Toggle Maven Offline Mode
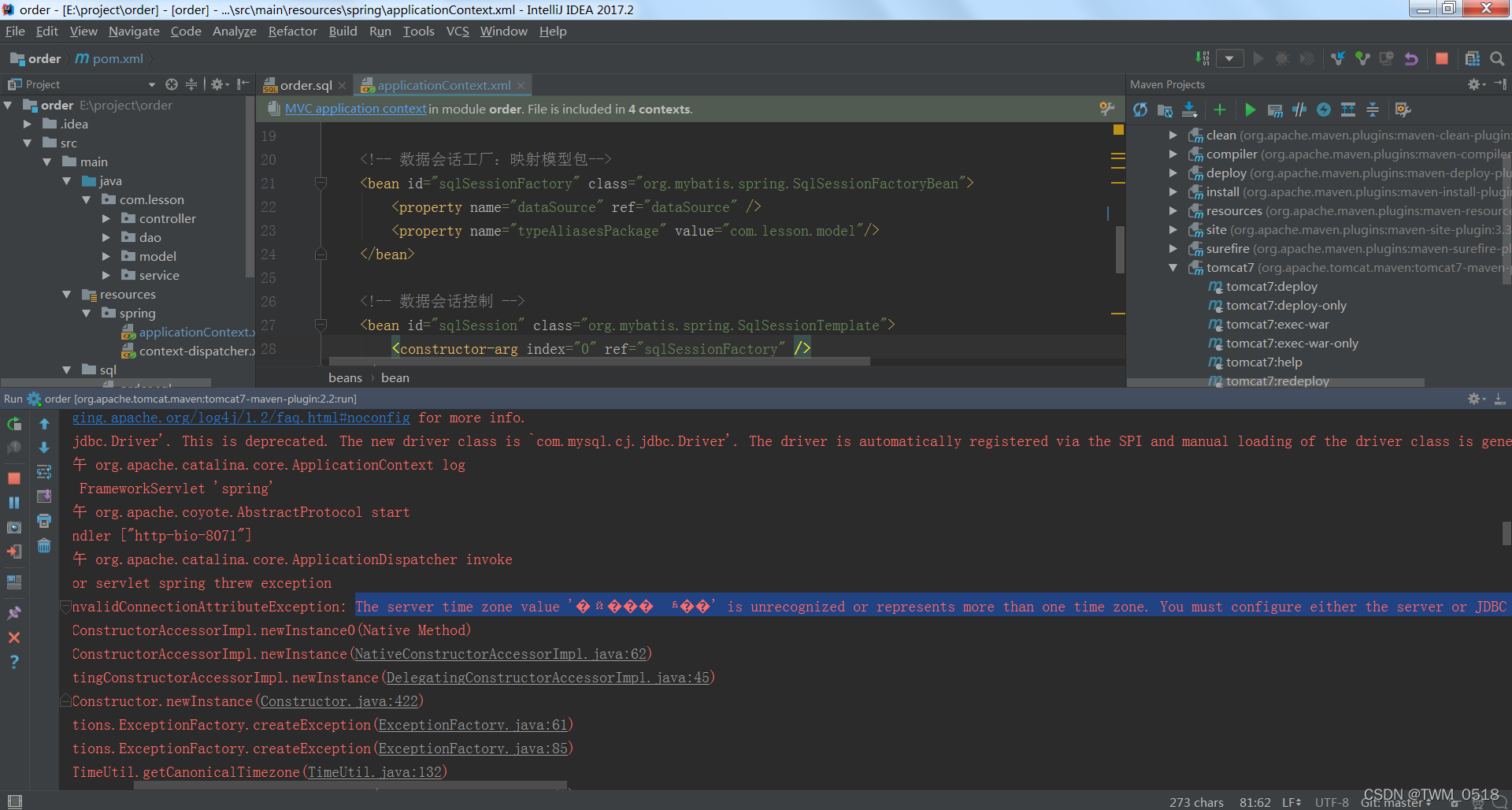The height and width of the screenshot is (810, 1512). [x=1299, y=110]
